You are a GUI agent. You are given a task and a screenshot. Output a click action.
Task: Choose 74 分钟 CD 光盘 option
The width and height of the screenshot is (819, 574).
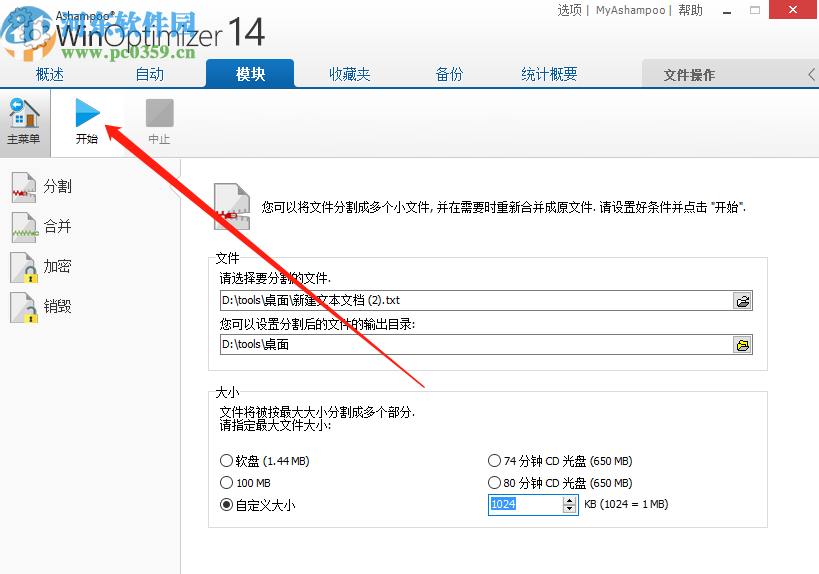point(560,461)
